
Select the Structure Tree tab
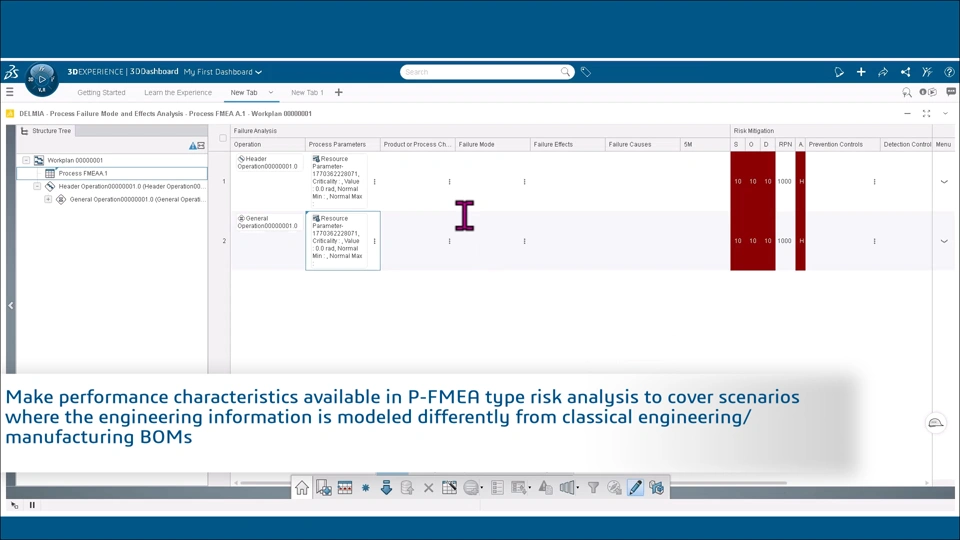click(x=46, y=131)
